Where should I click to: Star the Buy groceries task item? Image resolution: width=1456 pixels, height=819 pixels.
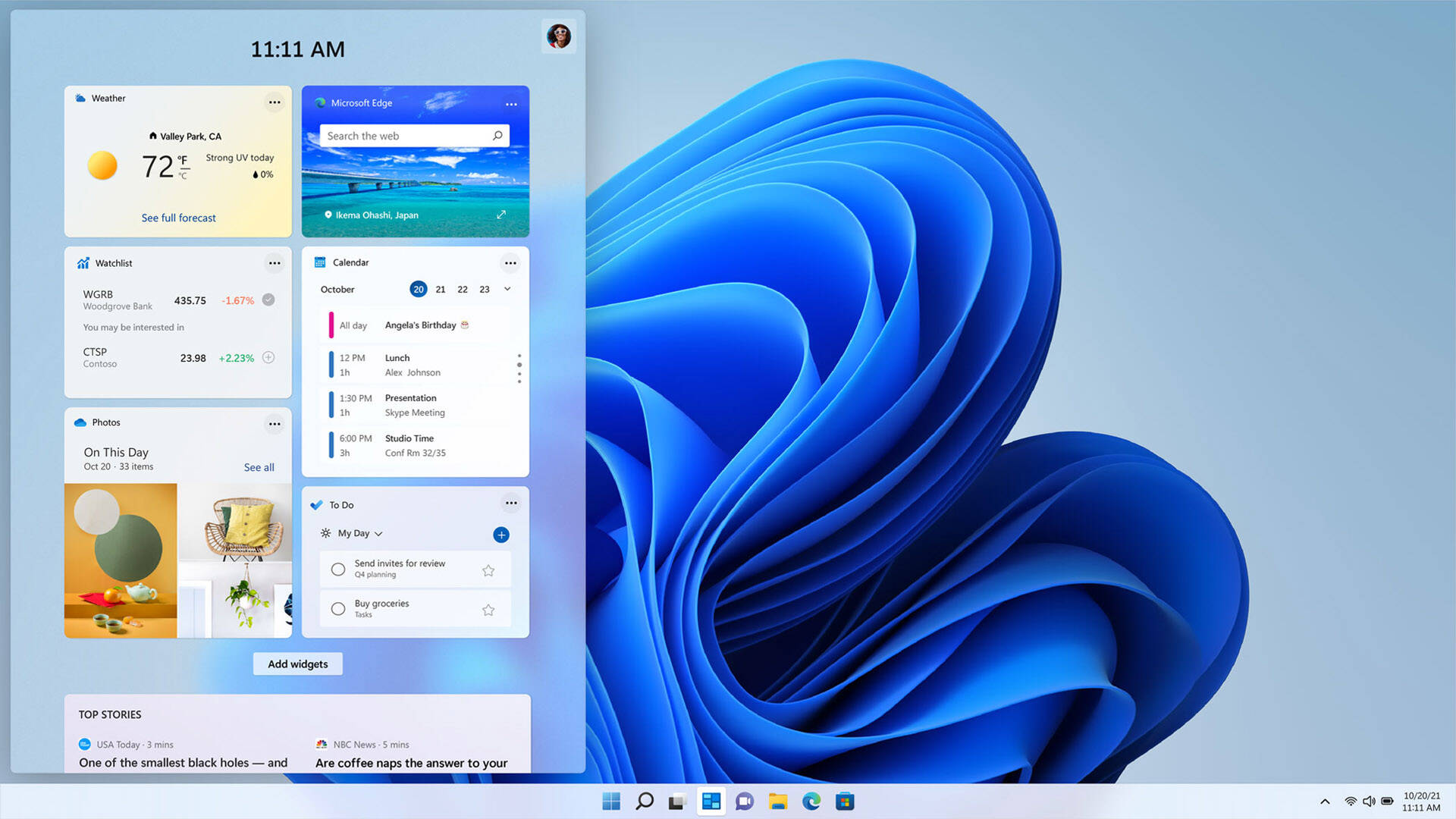tap(488, 609)
